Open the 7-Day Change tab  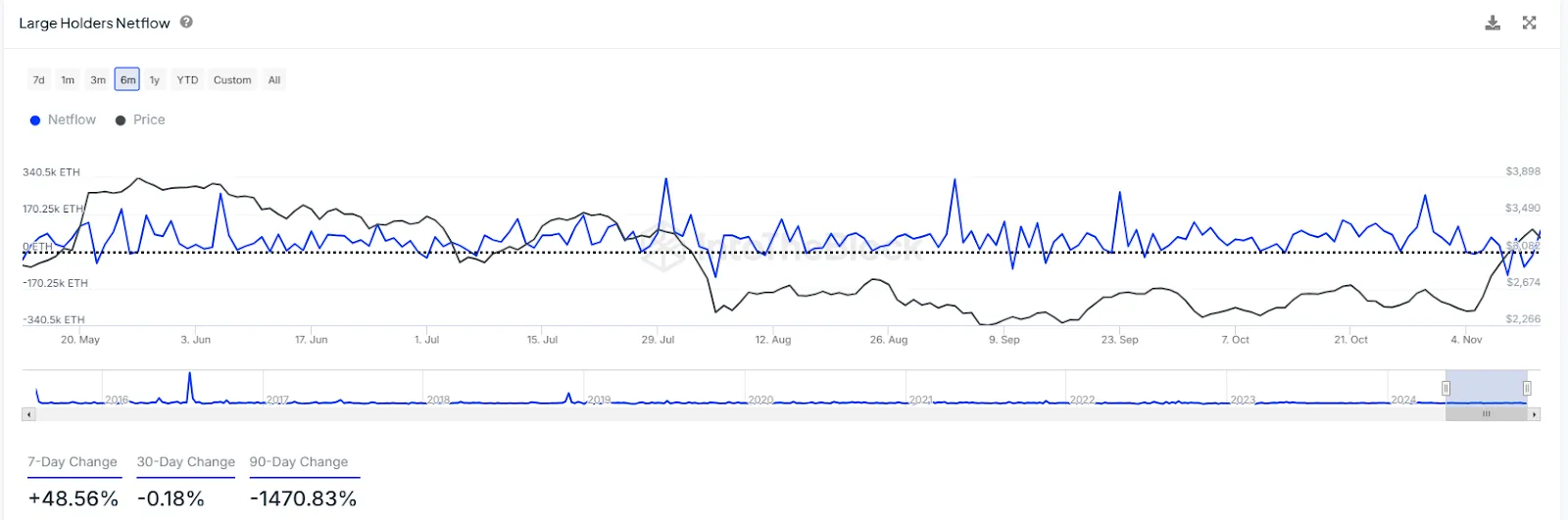point(73,462)
